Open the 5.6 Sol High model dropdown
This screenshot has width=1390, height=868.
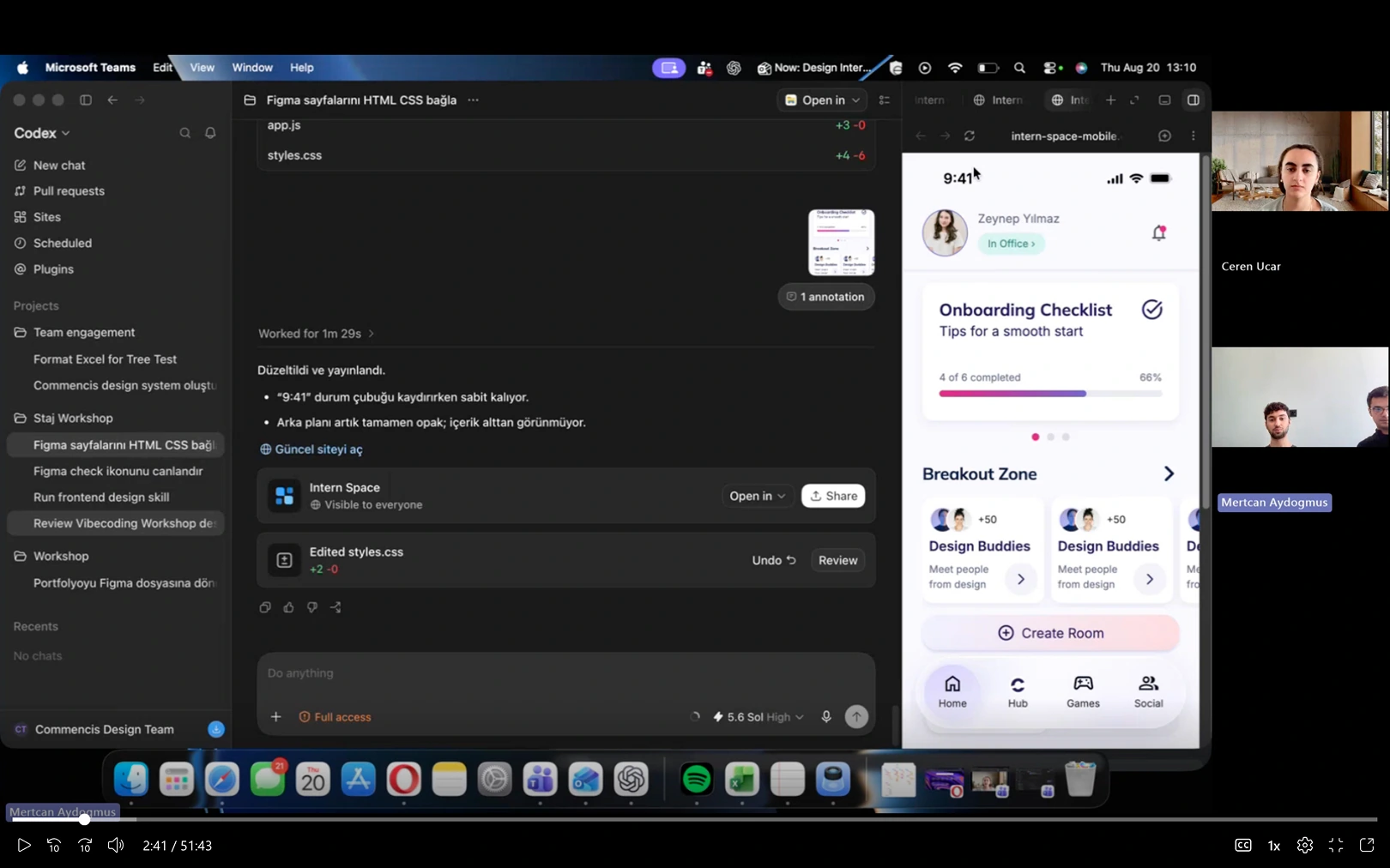(758, 717)
